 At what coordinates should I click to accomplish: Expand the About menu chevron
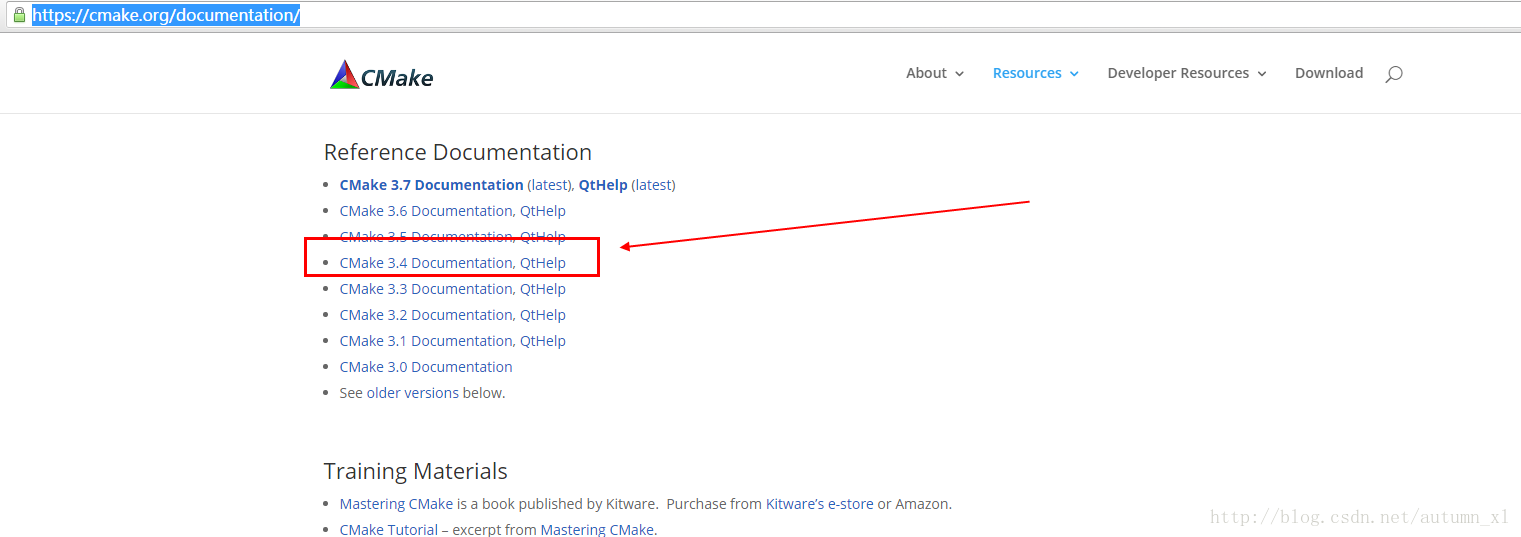[960, 74]
